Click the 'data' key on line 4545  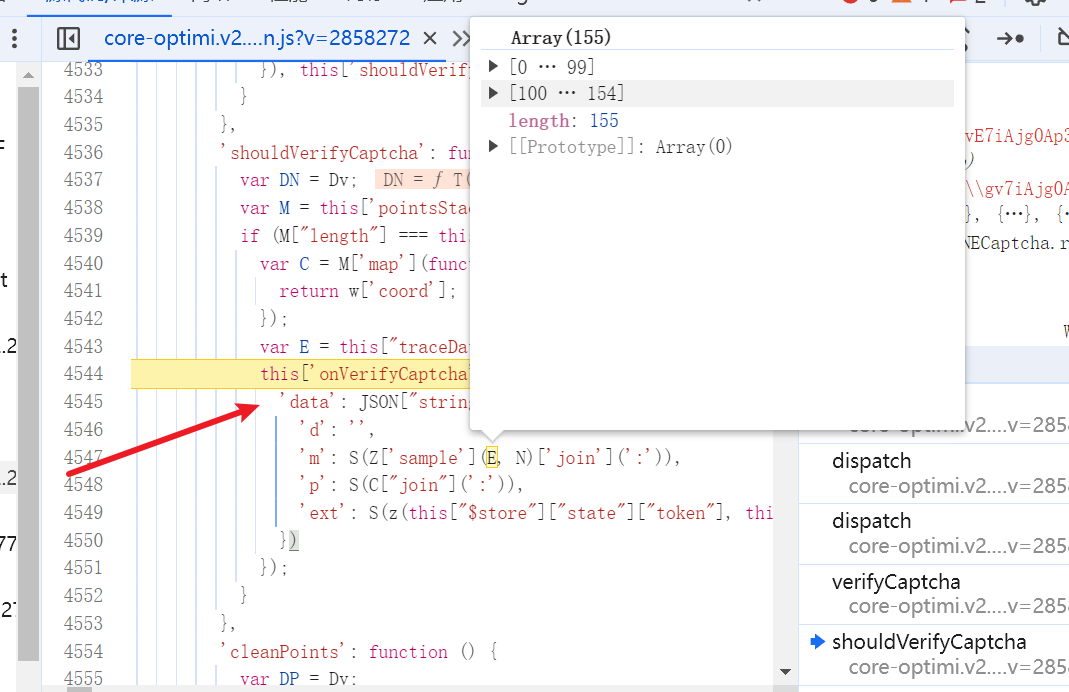point(309,402)
